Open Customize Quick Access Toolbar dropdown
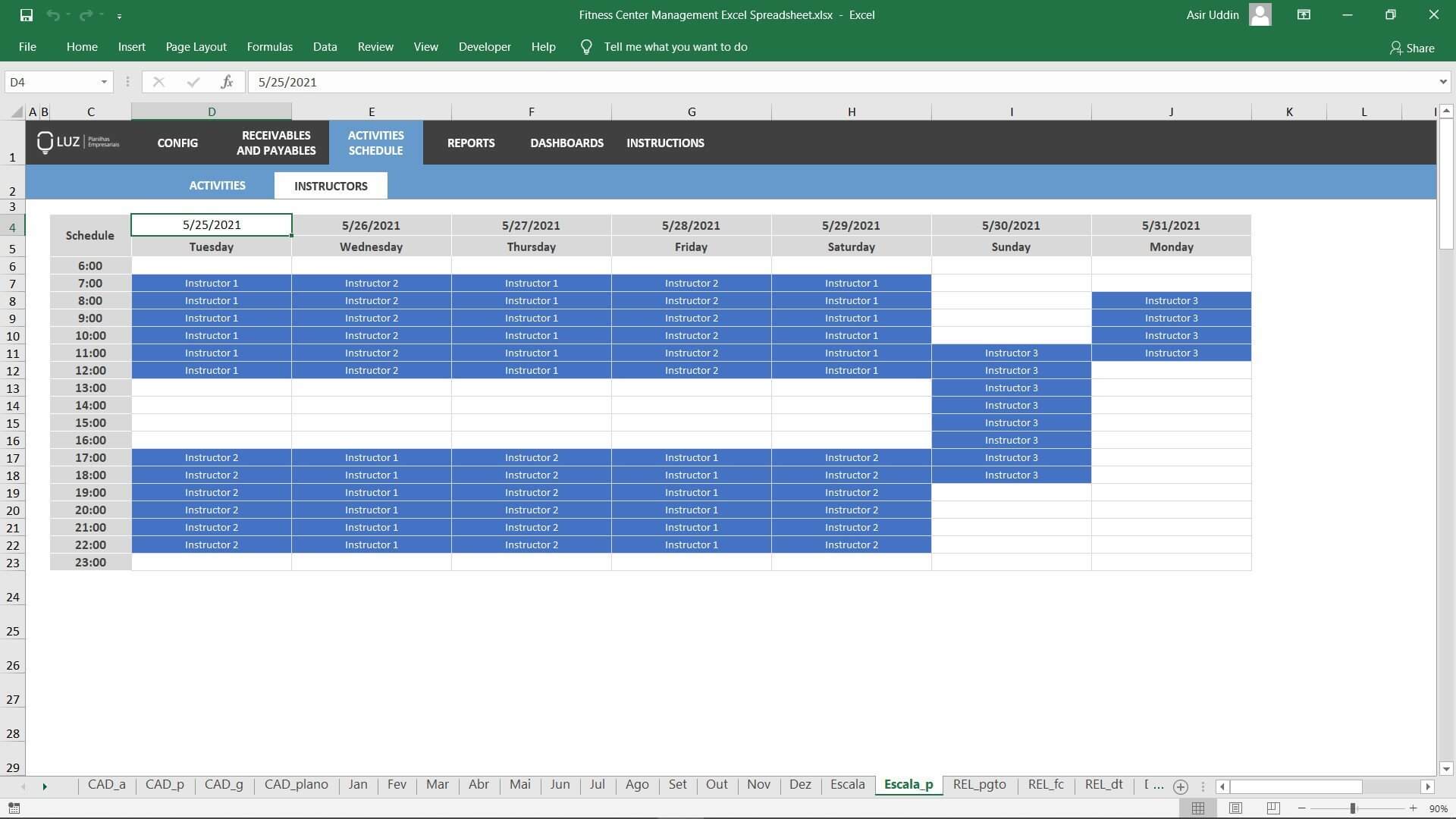 (119, 16)
